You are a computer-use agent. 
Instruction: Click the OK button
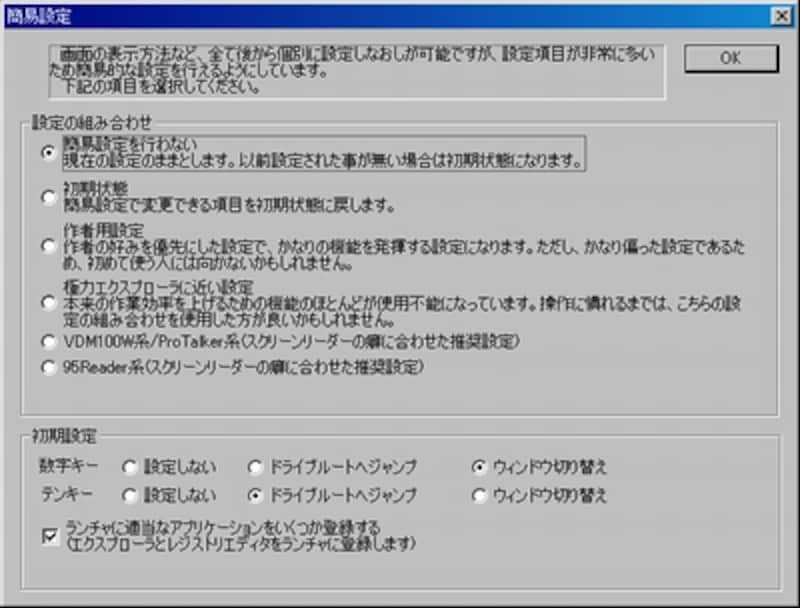pos(731,57)
